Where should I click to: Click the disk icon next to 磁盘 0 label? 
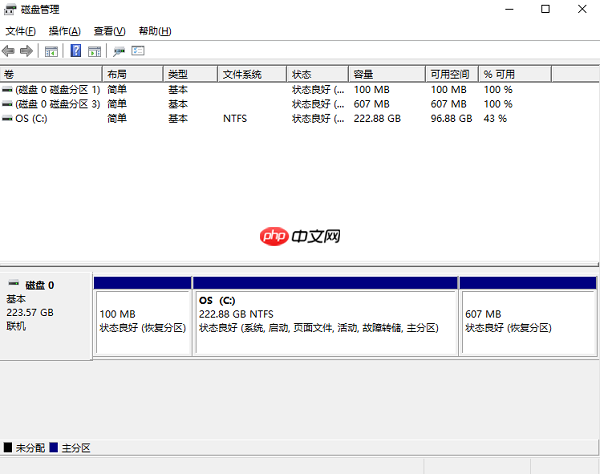click(x=14, y=283)
